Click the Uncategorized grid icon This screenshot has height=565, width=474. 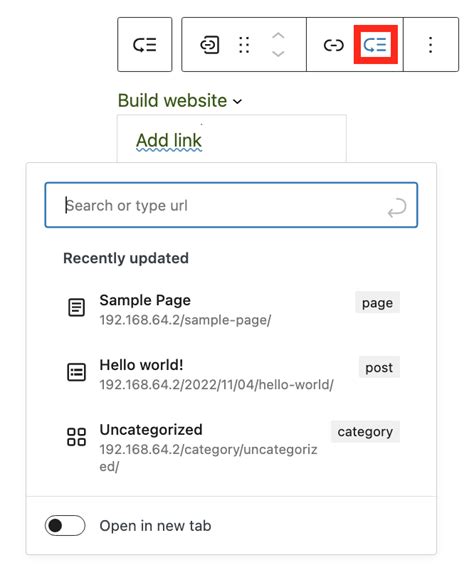76,437
